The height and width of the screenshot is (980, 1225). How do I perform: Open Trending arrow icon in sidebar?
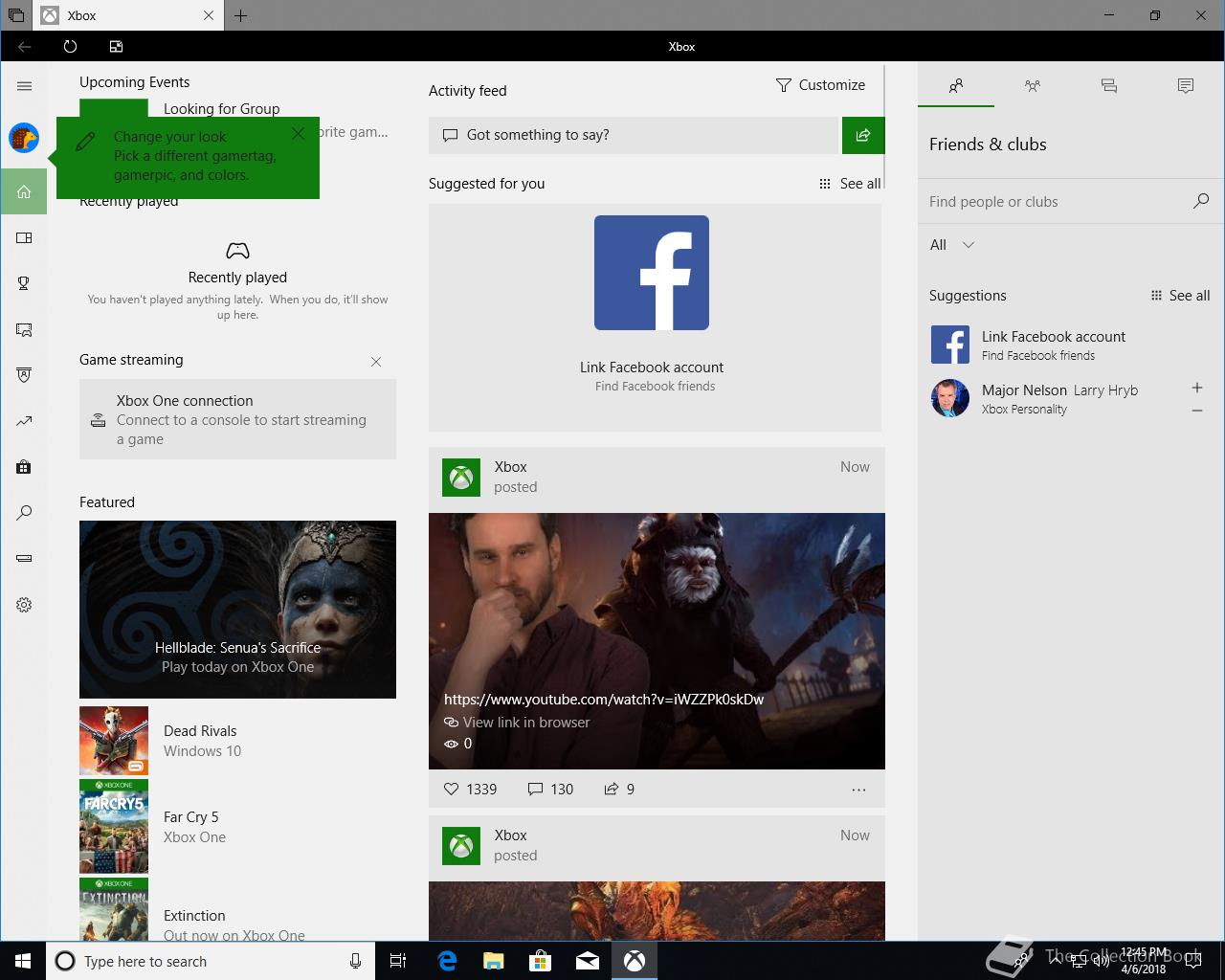tap(24, 421)
